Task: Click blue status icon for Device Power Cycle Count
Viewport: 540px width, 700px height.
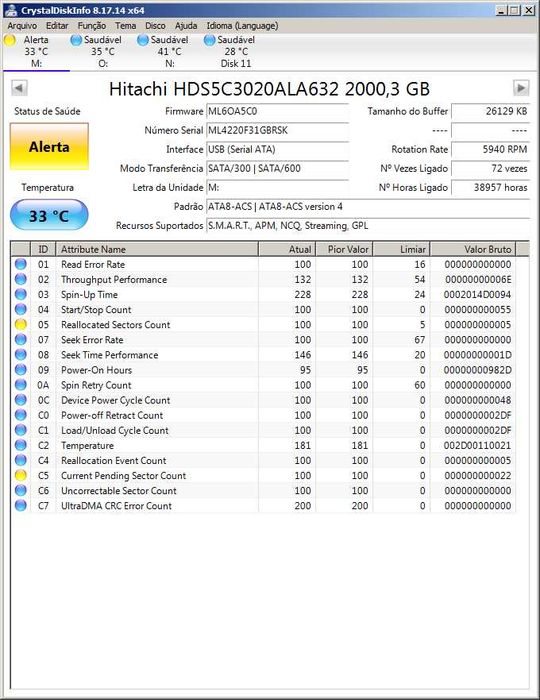Action: [21, 400]
